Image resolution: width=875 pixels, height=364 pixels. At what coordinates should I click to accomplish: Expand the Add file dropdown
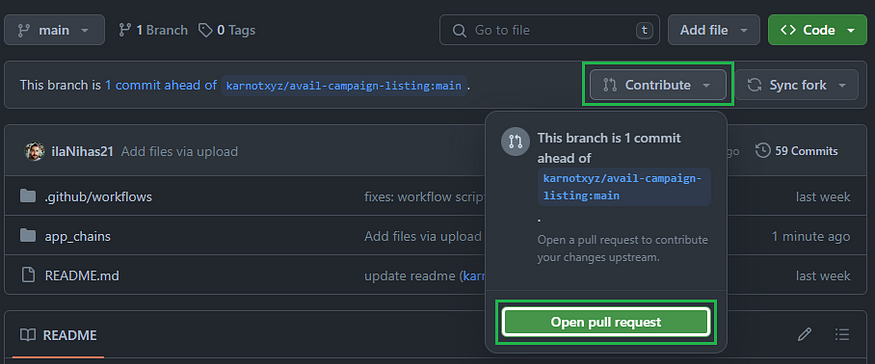click(x=714, y=30)
